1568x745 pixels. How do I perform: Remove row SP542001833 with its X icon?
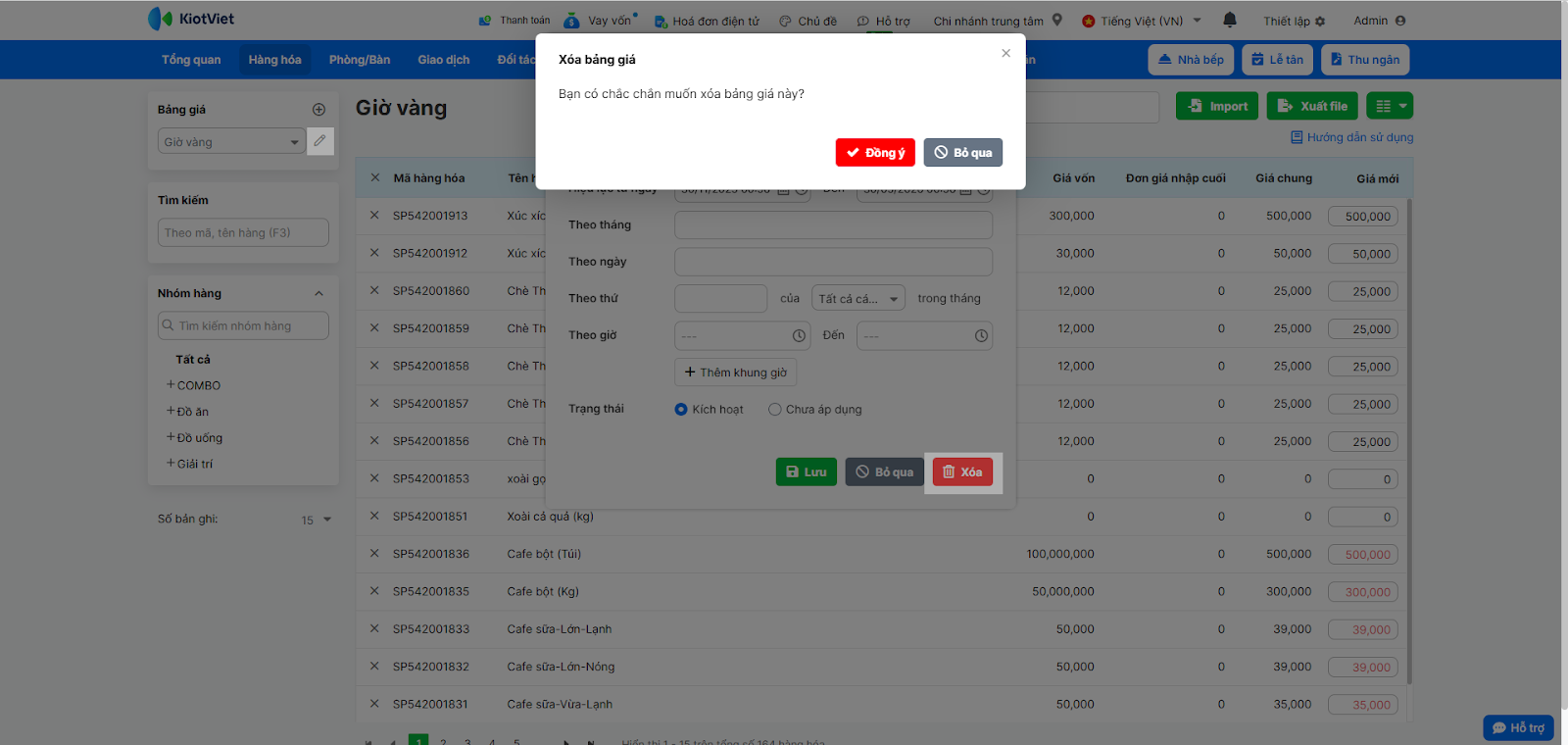tap(374, 628)
